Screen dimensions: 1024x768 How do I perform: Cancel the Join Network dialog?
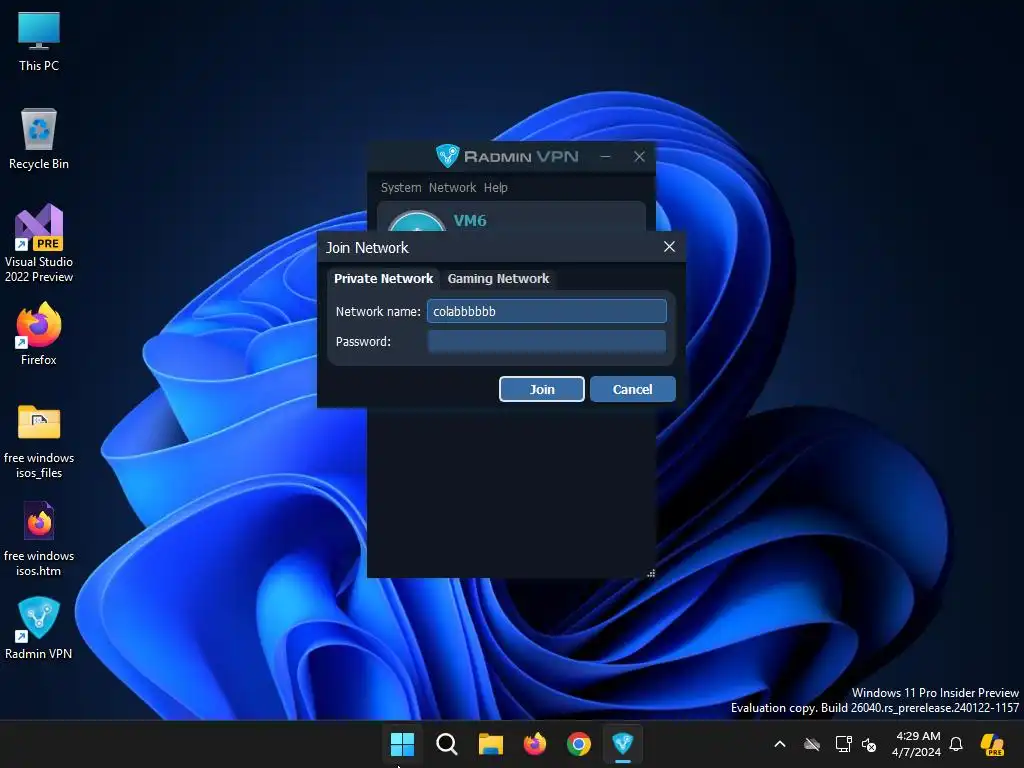(632, 389)
